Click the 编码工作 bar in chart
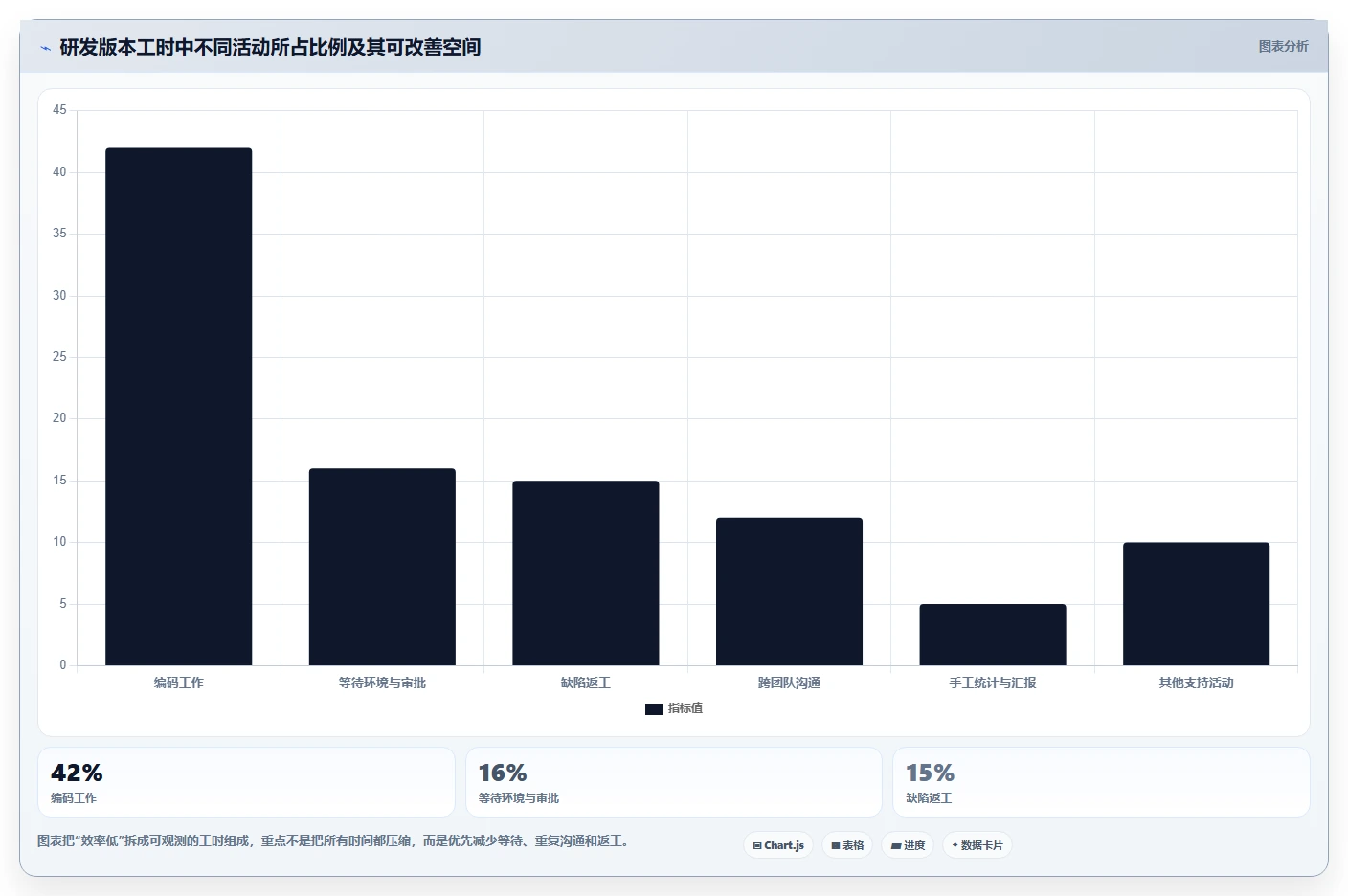Screen dimensions: 1348x896 point(179,407)
